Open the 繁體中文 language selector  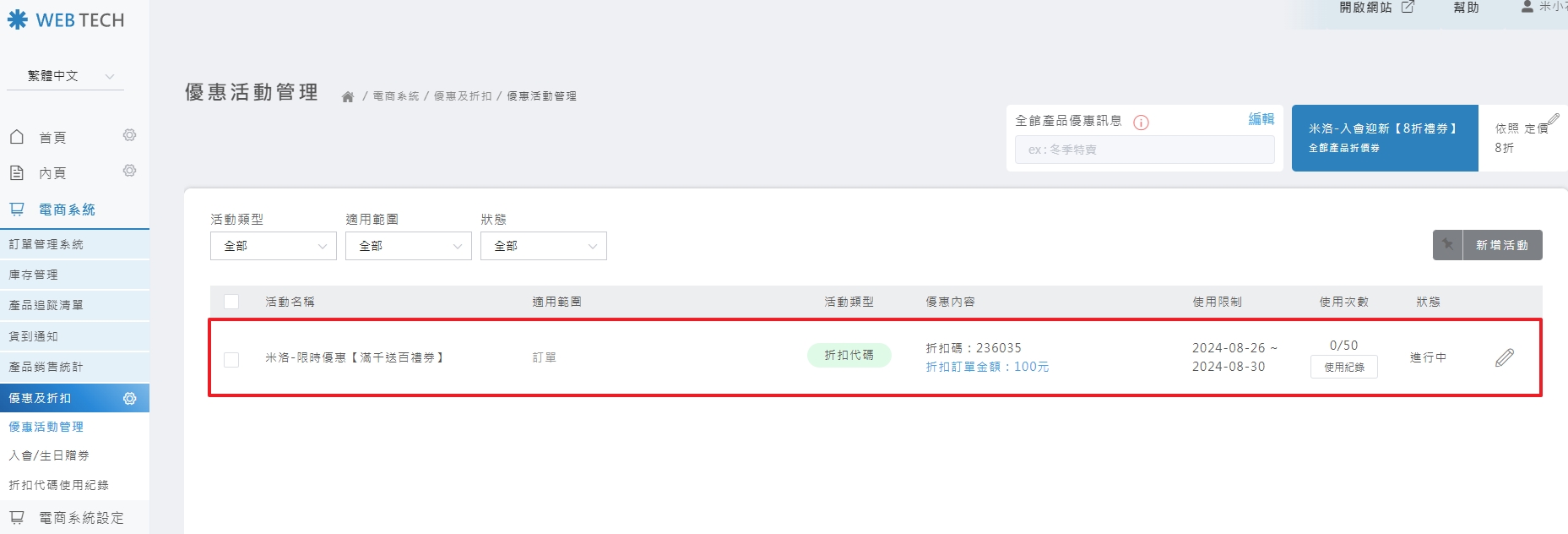[66, 76]
